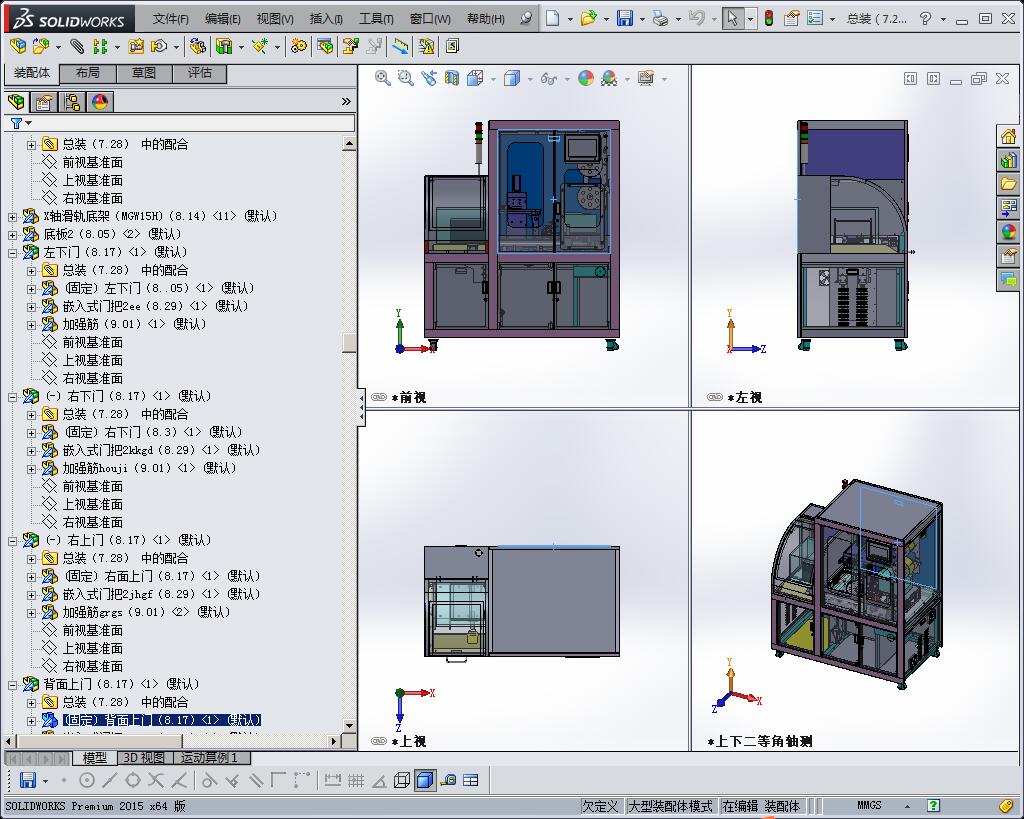Image resolution: width=1024 pixels, height=819 pixels.
Task: Select the 嵌入式门把2ee (8.29) tree item
Action: 155,306
